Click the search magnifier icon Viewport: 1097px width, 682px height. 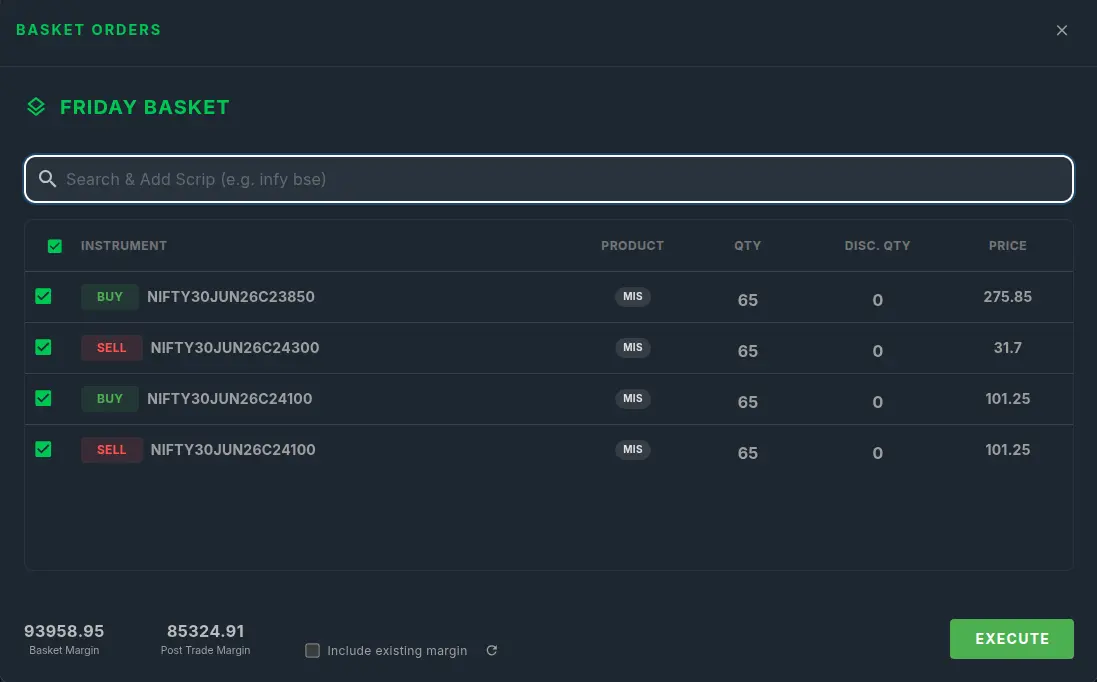click(47, 179)
